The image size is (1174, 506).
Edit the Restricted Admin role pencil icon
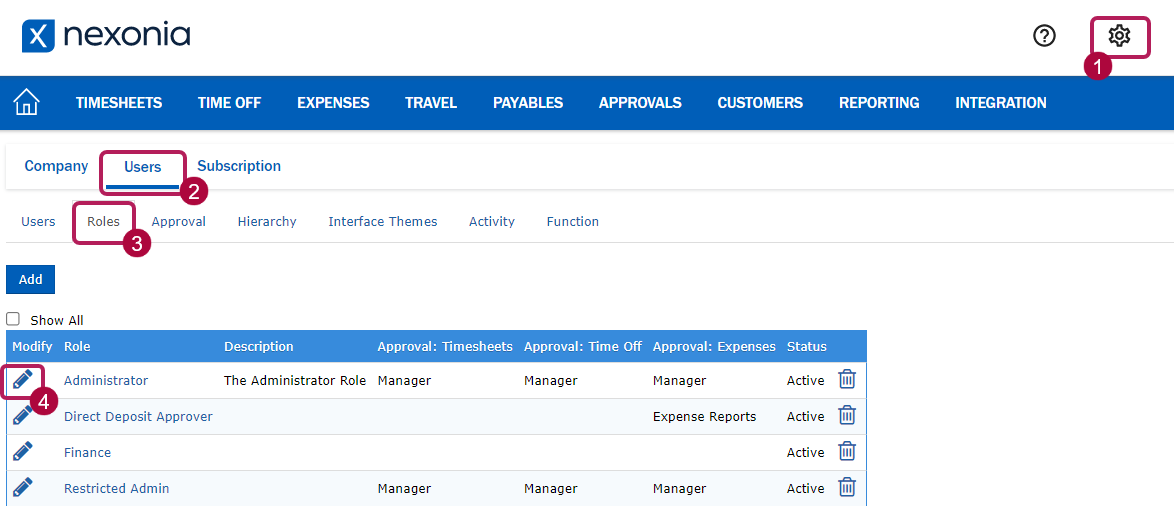(23, 487)
